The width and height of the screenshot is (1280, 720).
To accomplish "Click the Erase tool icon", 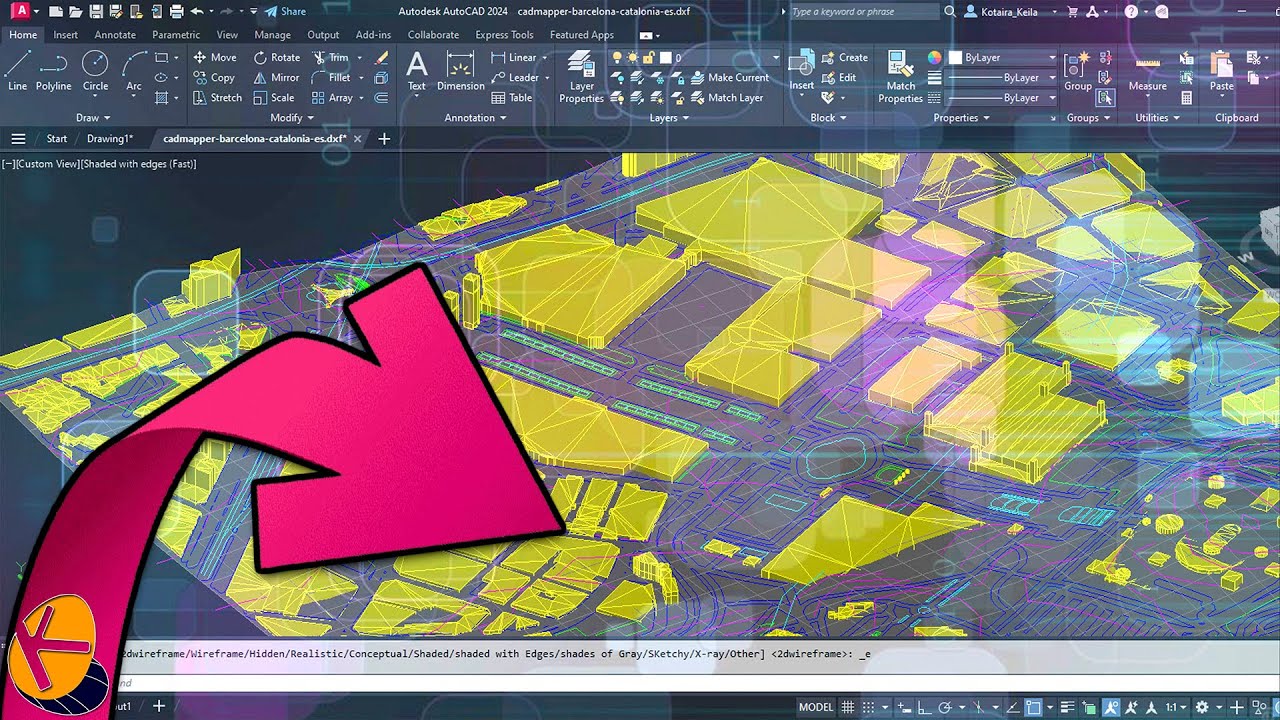I will 381,58.
